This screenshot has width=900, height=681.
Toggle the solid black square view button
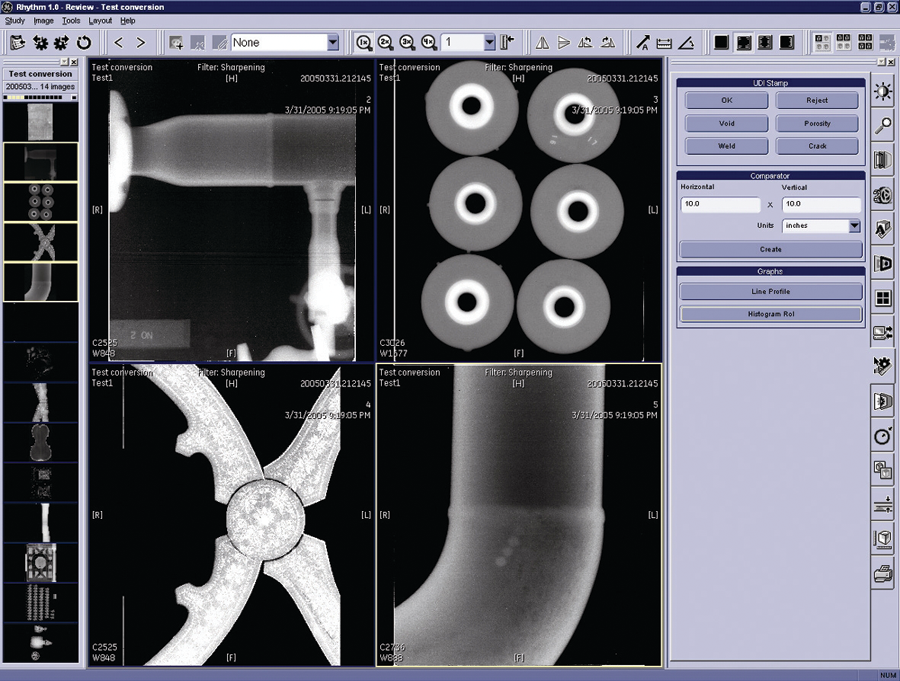click(x=720, y=42)
